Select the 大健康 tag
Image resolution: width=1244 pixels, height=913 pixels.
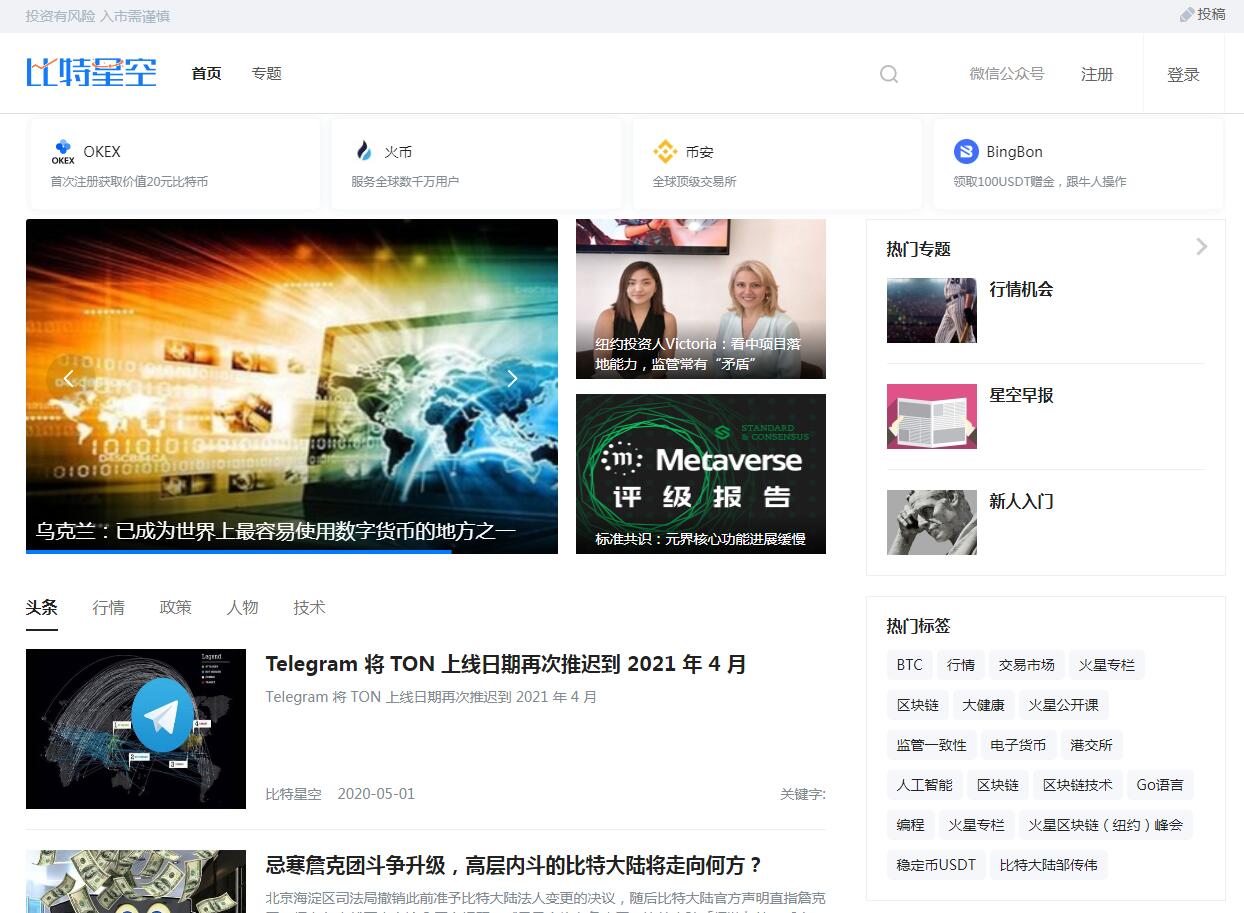click(983, 705)
